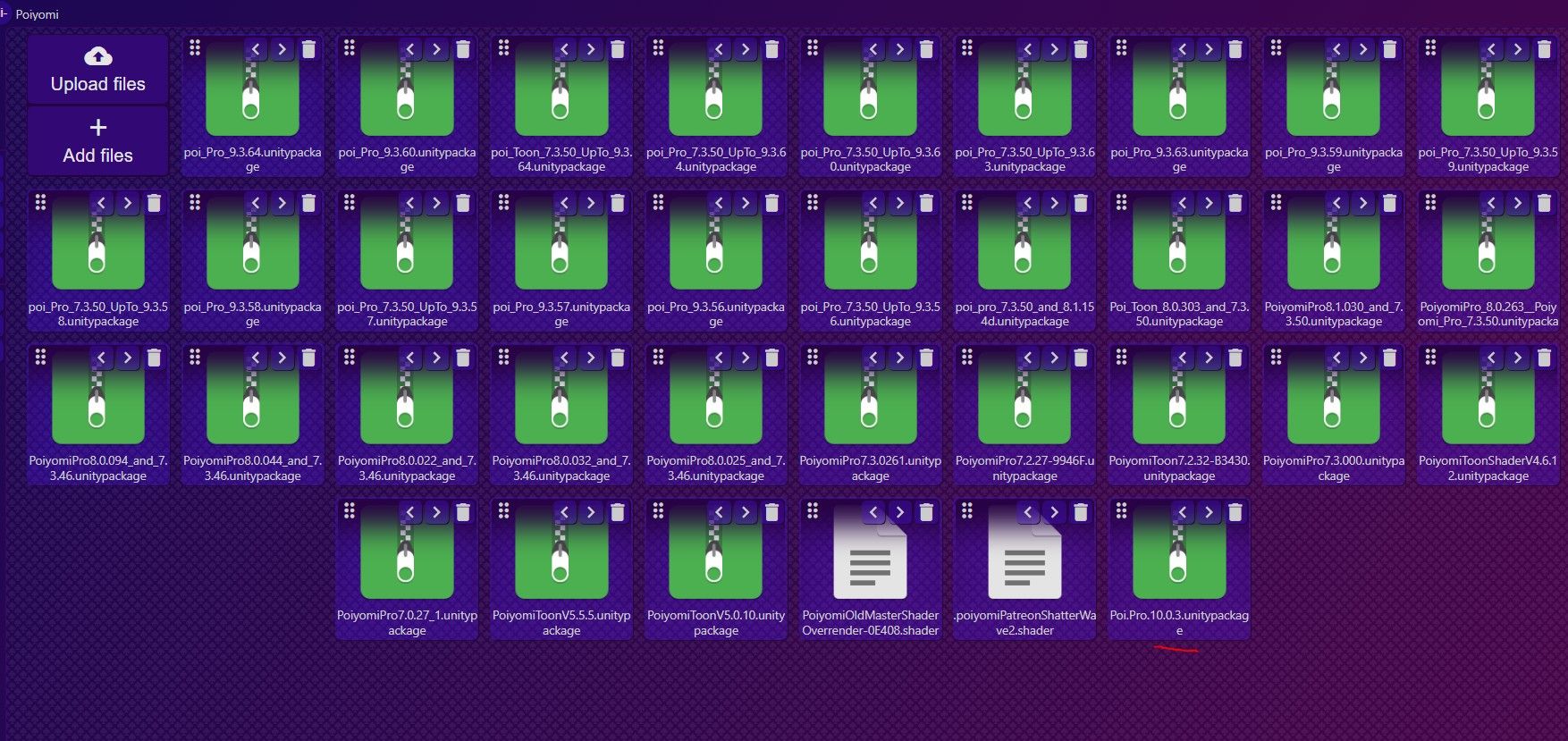1568x741 pixels.
Task: Move PoiyomiPro7.0.27_1.unitypackage right with its arrow
Action: 436,512
